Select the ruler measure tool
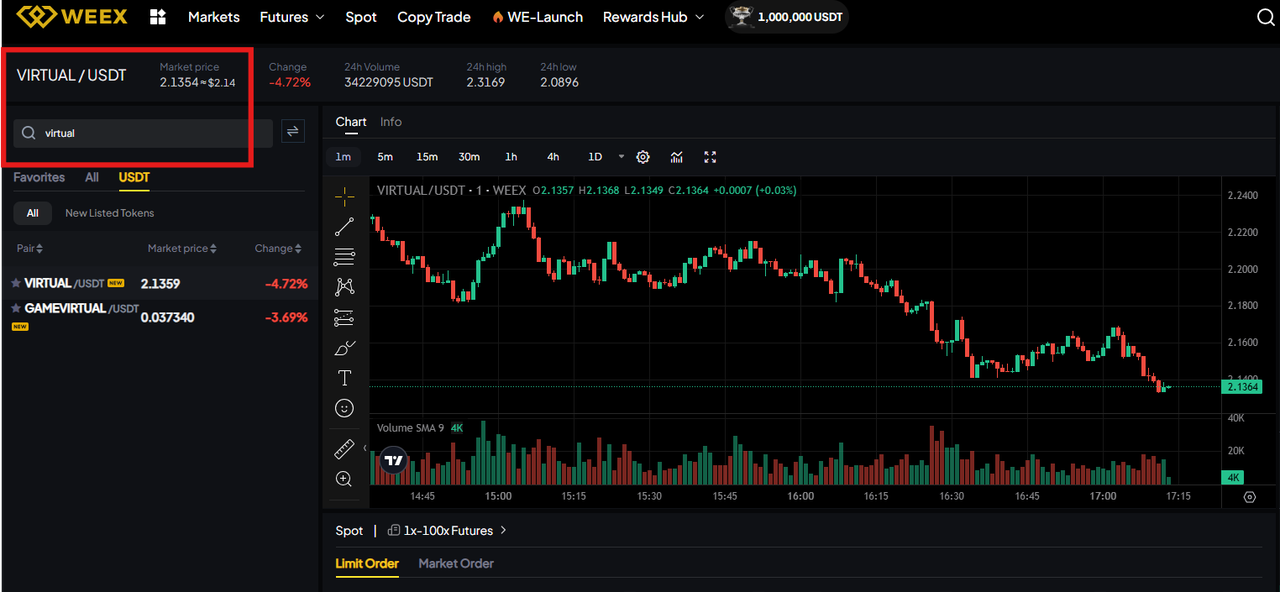This screenshot has width=1280, height=592. (x=344, y=449)
